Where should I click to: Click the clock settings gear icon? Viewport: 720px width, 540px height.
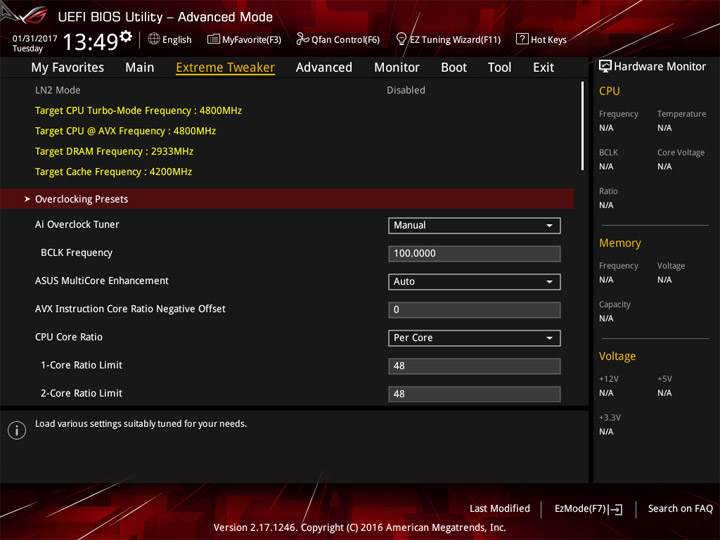click(125, 36)
